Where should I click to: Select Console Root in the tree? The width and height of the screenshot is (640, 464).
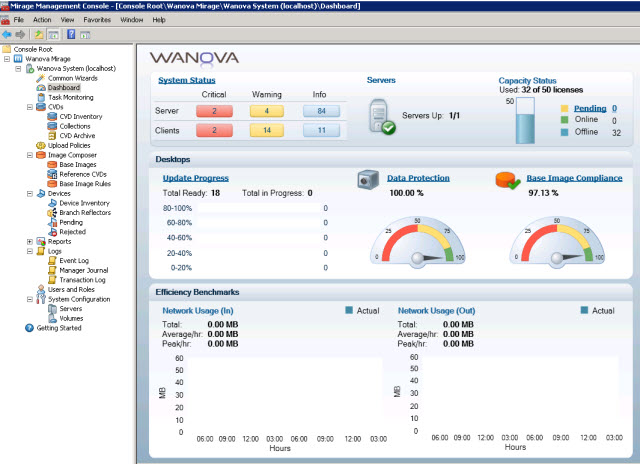pyautogui.click(x=33, y=49)
